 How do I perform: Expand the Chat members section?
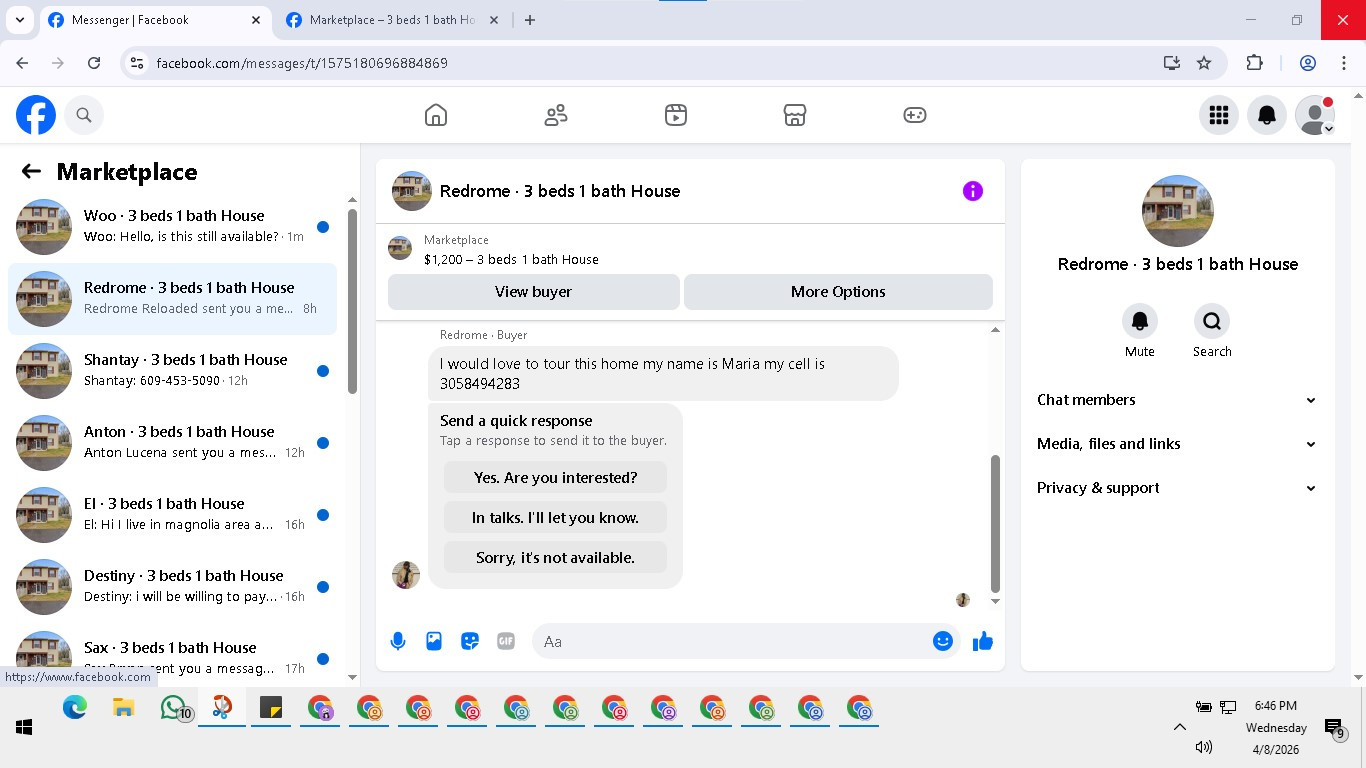coord(1178,400)
